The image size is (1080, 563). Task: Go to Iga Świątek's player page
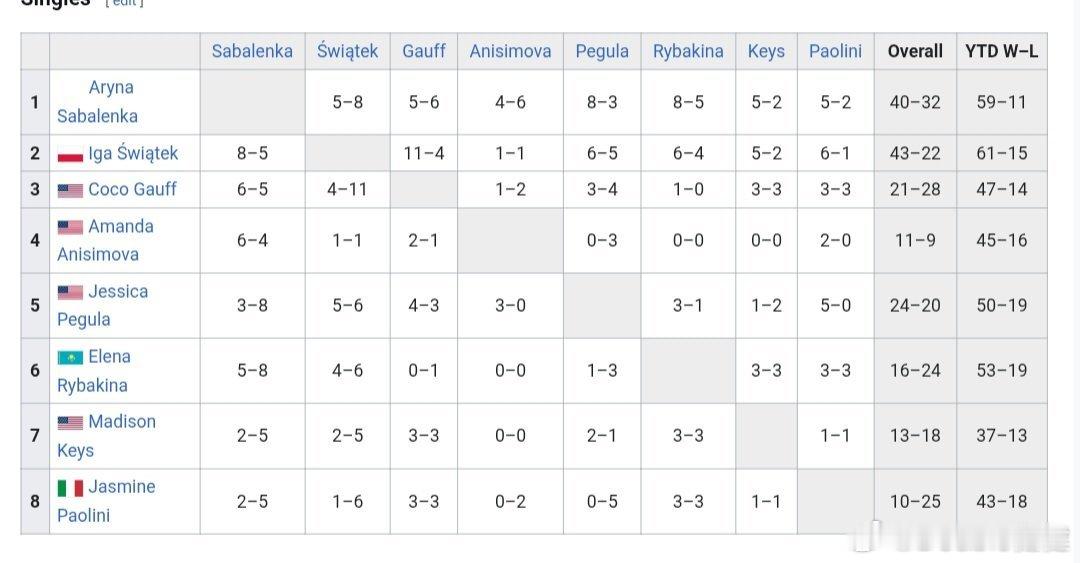(x=133, y=153)
